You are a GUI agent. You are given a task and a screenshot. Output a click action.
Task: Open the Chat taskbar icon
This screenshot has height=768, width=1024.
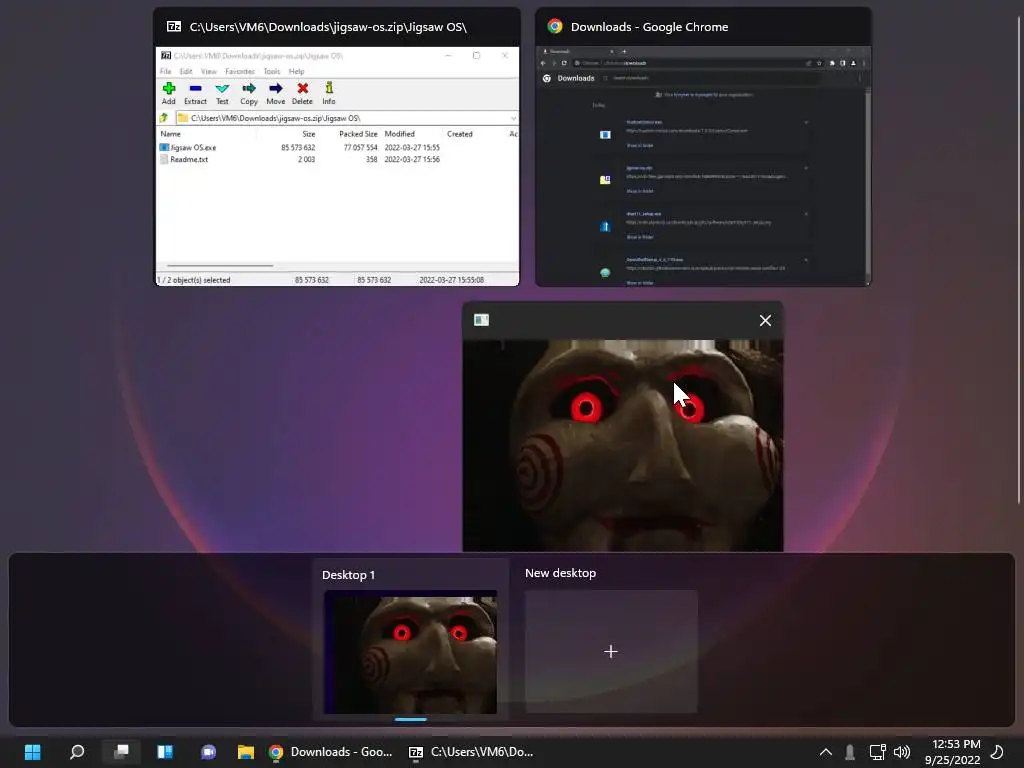(208, 752)
